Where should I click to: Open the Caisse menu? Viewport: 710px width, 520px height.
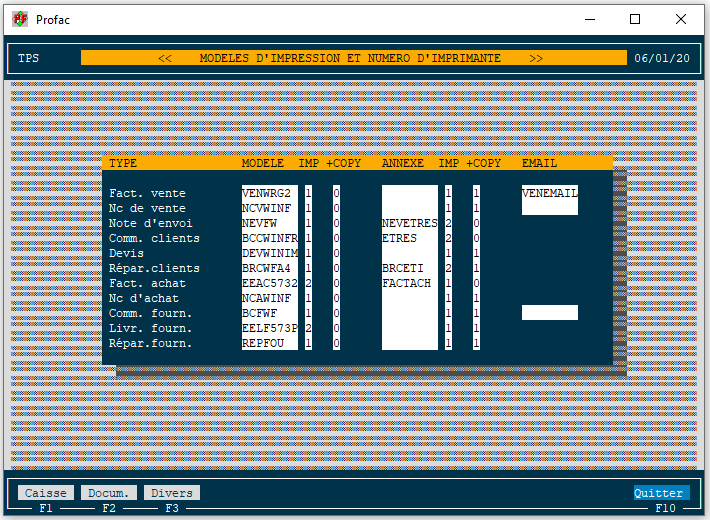46,493
